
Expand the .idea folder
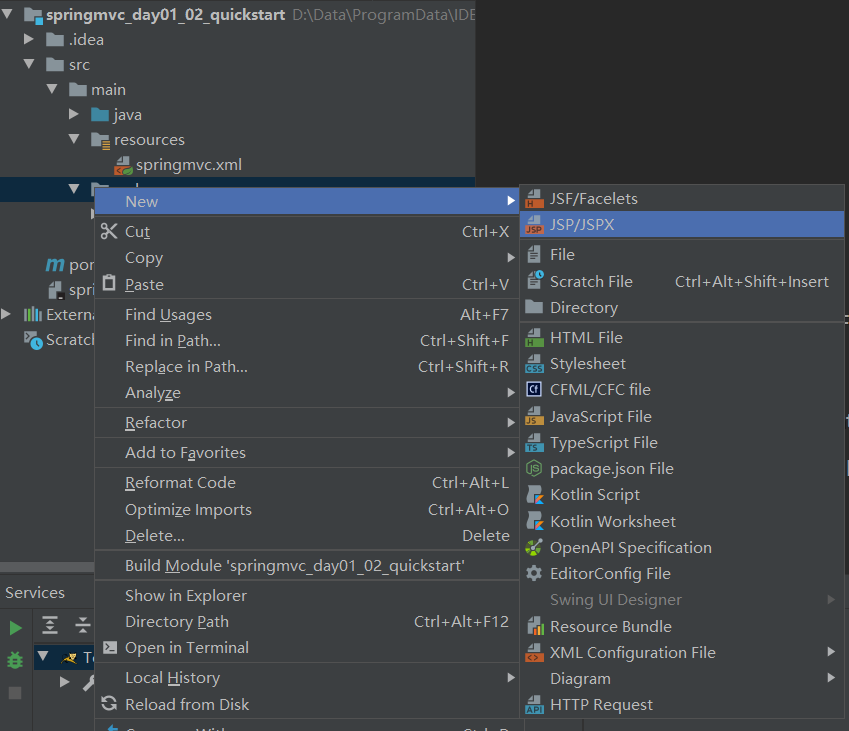pyautogui.click(x=29, y=39)
